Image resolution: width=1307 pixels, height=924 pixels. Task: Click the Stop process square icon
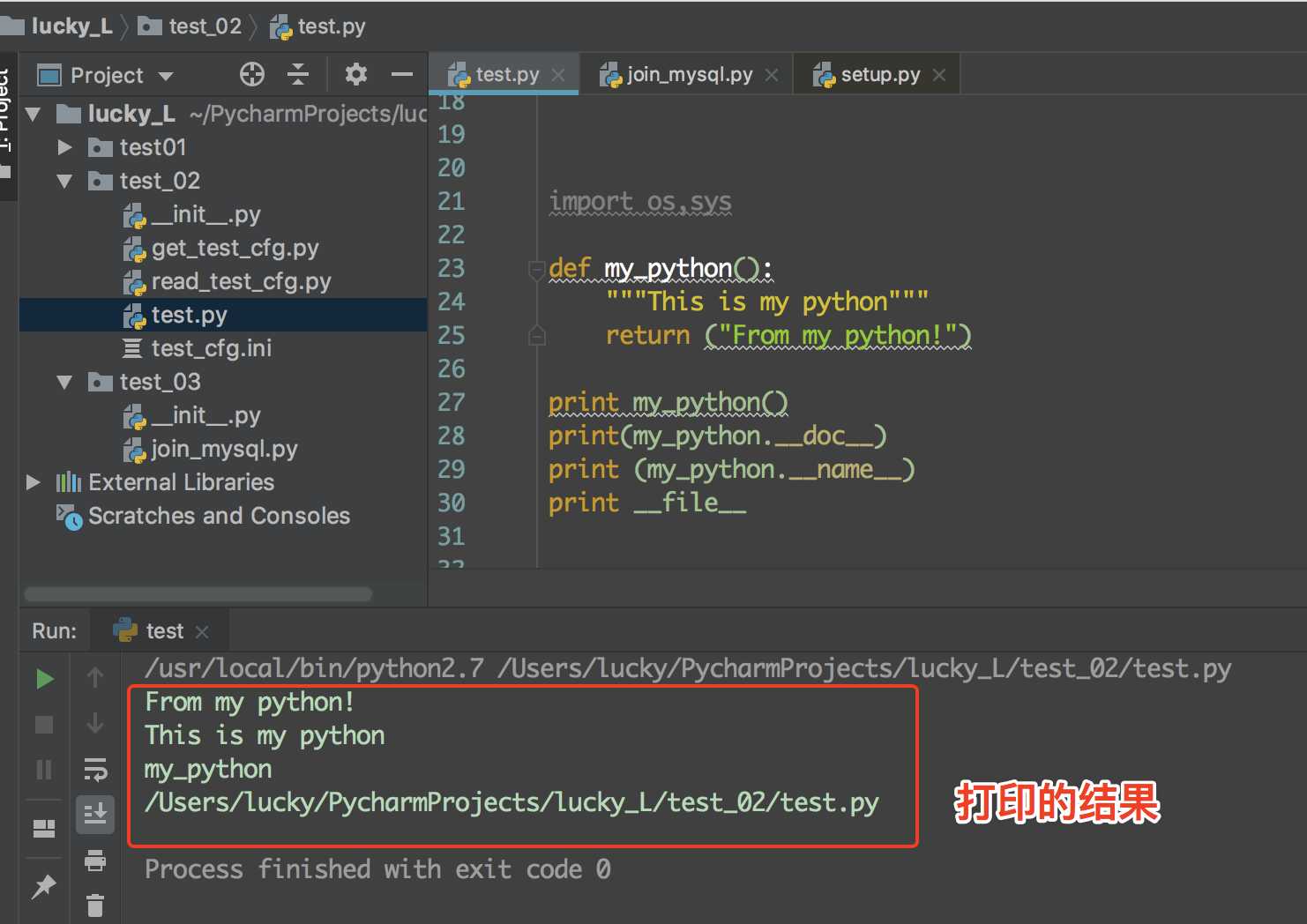tap(44, 725)
